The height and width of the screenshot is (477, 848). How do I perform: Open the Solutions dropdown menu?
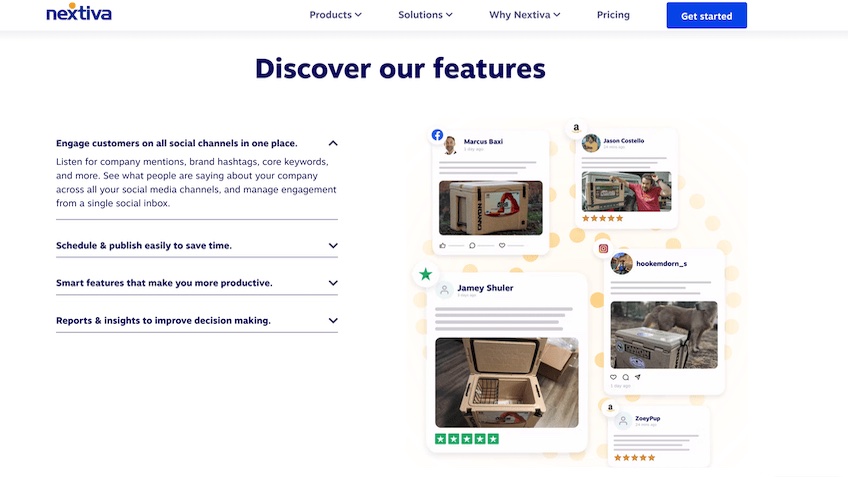pos(425,15)
